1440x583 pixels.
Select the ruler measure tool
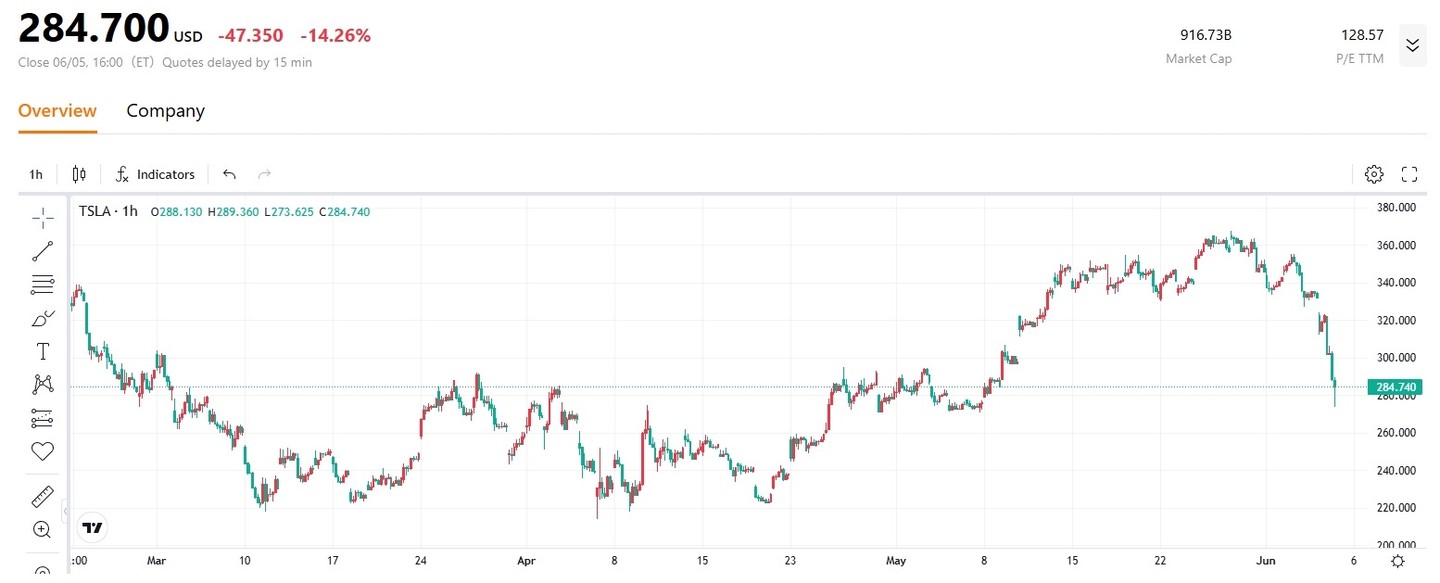pos(43,496)
